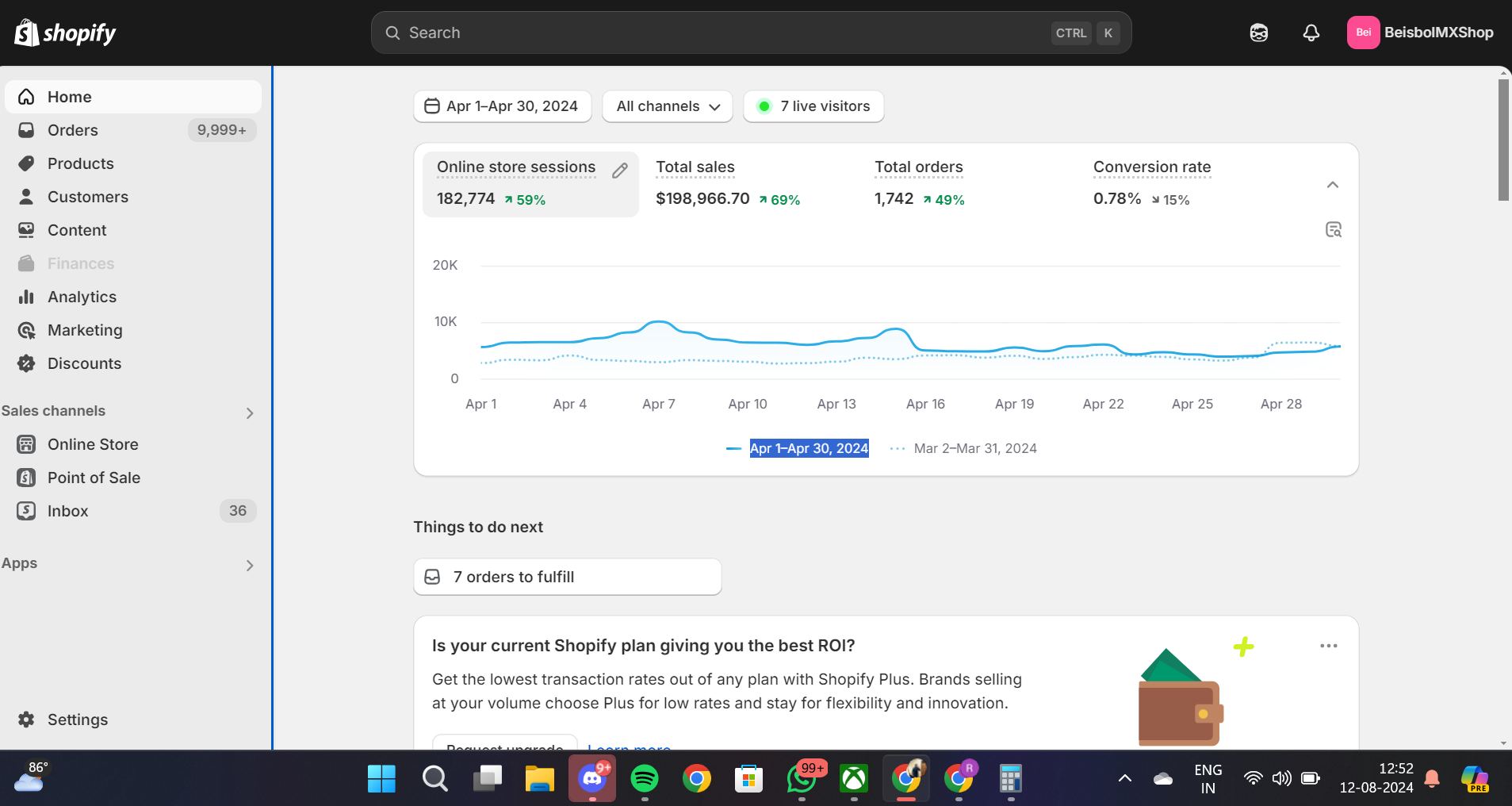Screen dimensions: 1512x806
Task: Open the view report icon
Action: tap(1334, 229)
